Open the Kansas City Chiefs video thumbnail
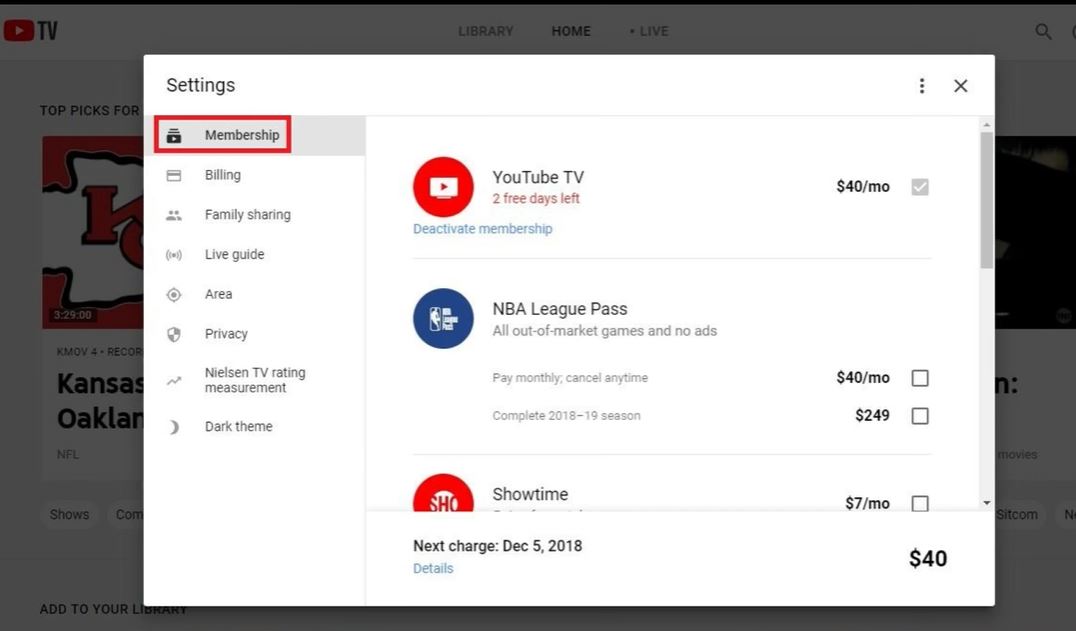The width and height of the screenshot is (1076, 631). pos(93,232)
